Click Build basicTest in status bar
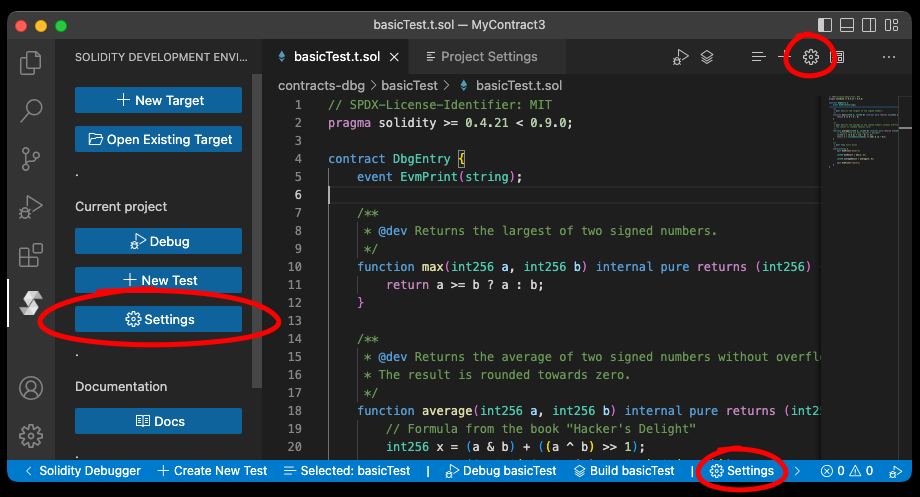 point(625,470)
